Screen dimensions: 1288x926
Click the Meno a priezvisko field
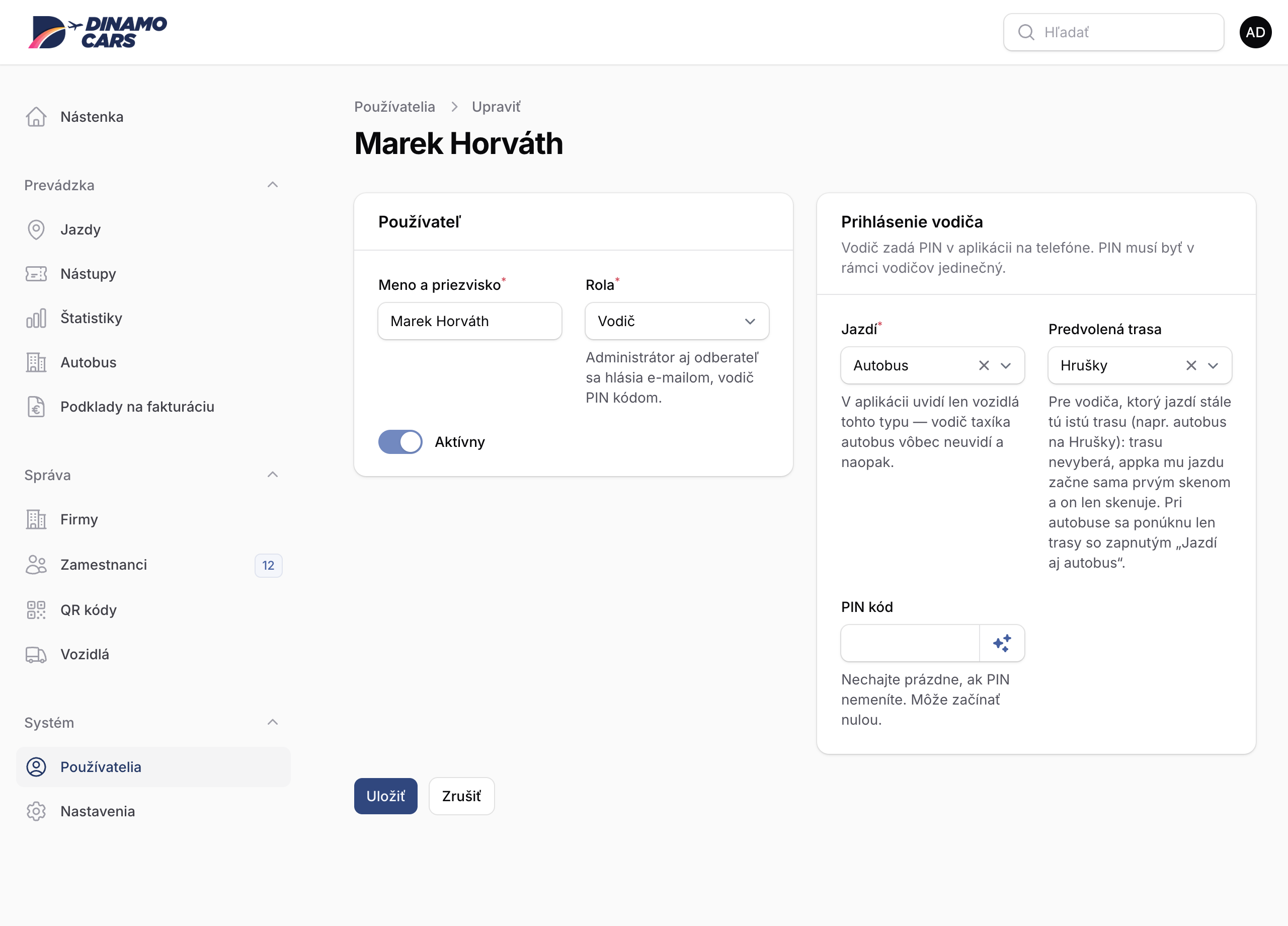469,321
